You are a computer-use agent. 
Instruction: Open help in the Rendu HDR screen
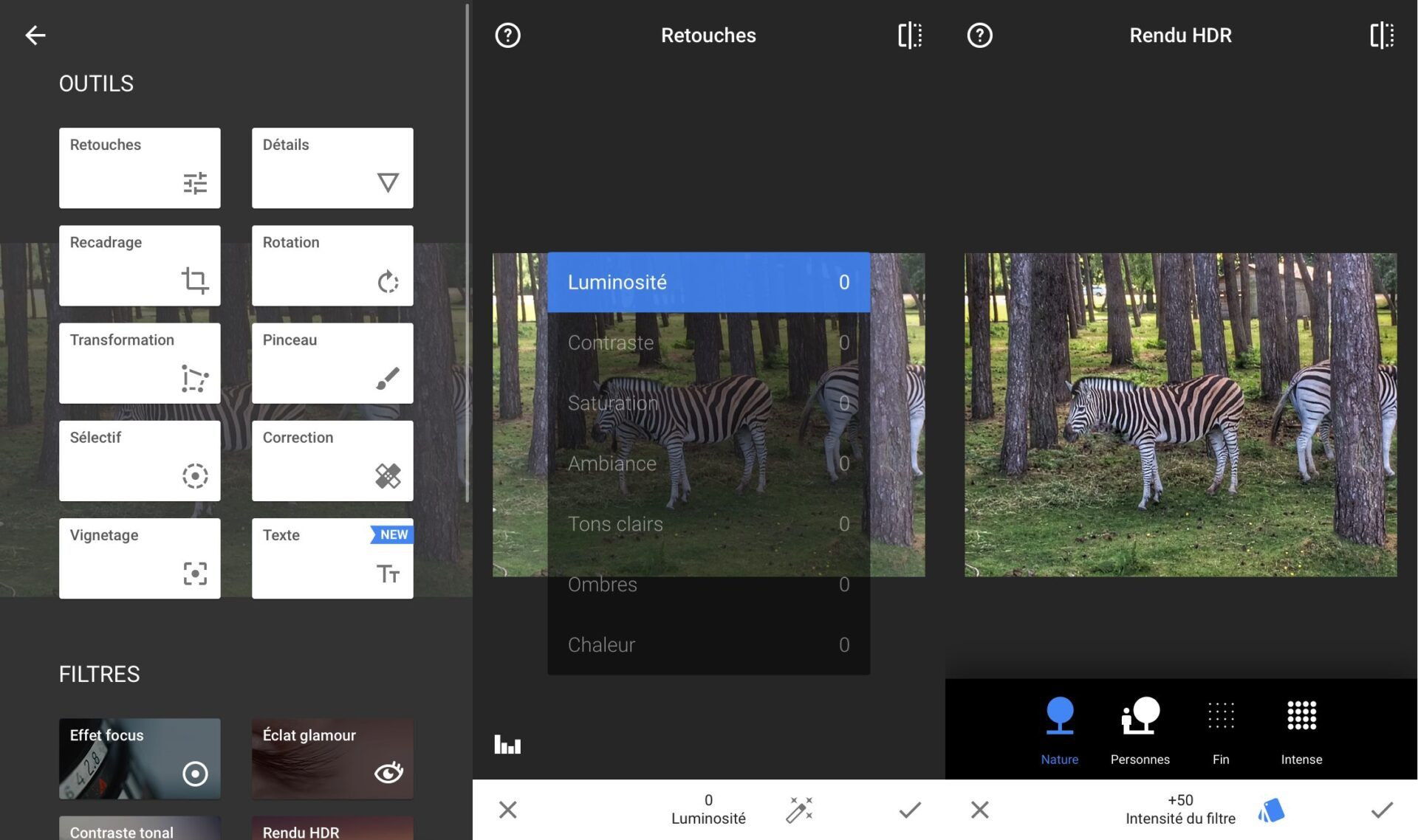pyautogui.click(x=979, y=35)
